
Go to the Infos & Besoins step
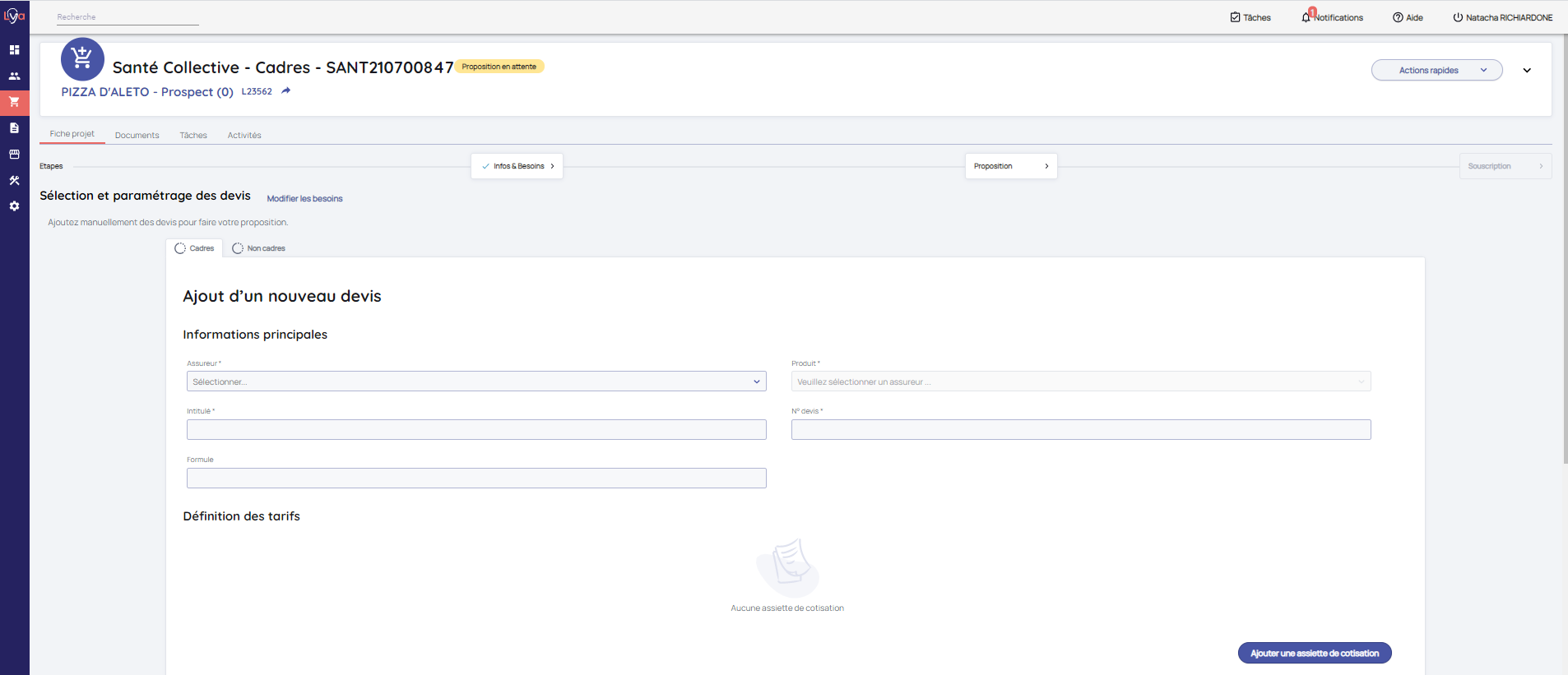(517, 166)
